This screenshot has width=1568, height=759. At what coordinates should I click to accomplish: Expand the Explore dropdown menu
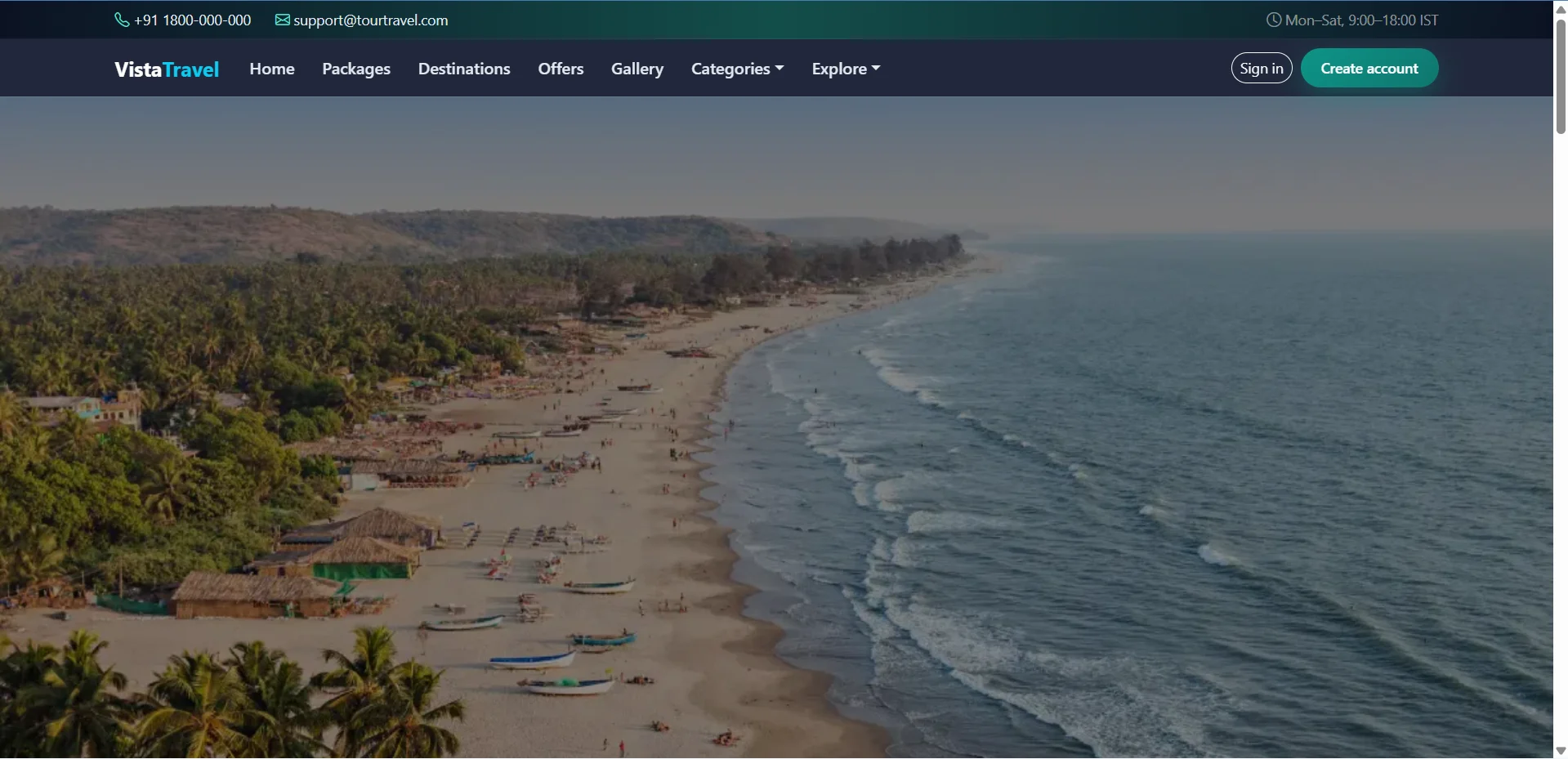tap(846, 69)
